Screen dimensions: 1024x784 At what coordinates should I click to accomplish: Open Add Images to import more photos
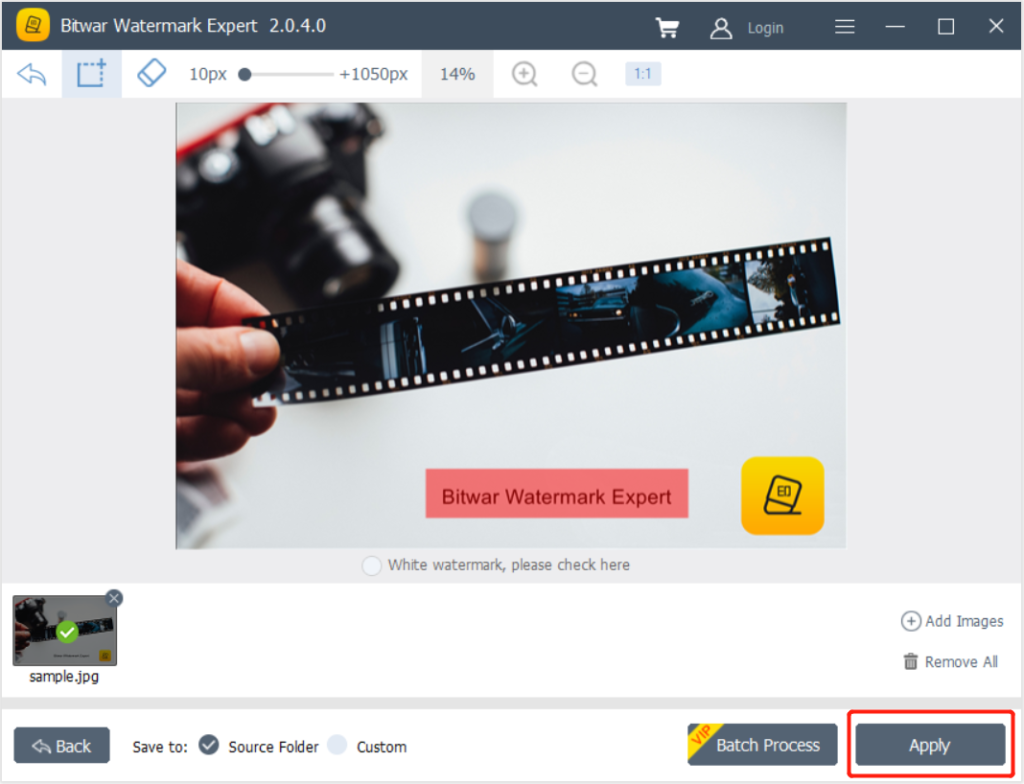click(951, 621)
